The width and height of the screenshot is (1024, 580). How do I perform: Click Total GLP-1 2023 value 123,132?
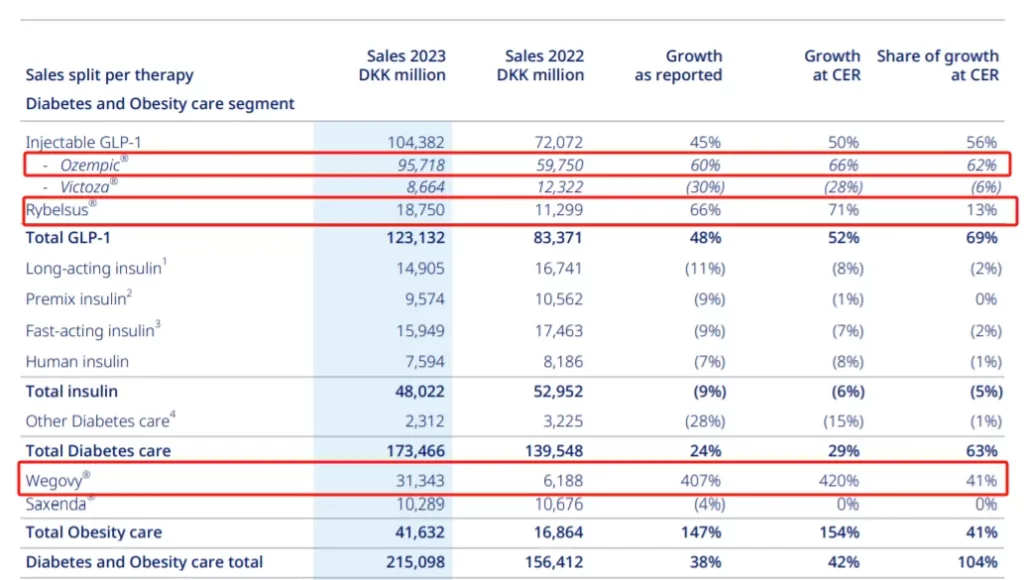(x=415, y=238)
